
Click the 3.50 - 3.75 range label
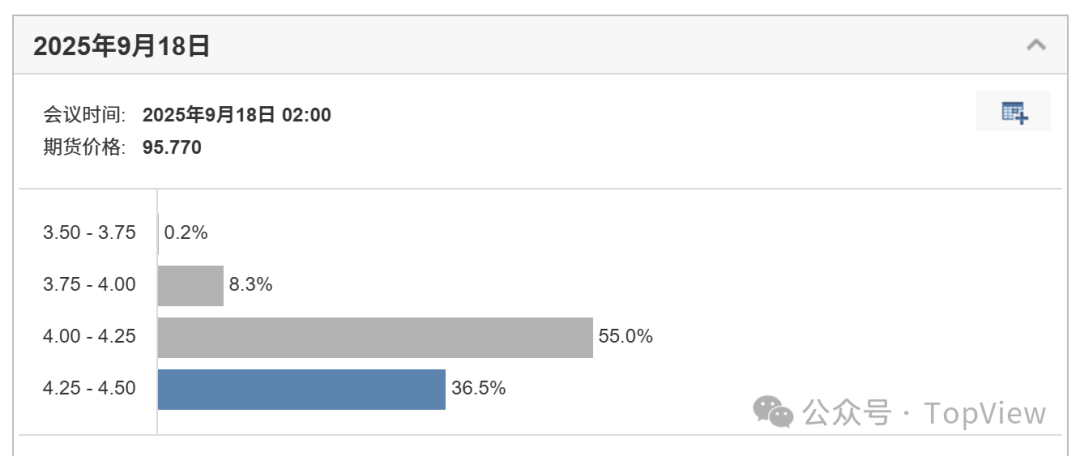[x=90, y=233]
